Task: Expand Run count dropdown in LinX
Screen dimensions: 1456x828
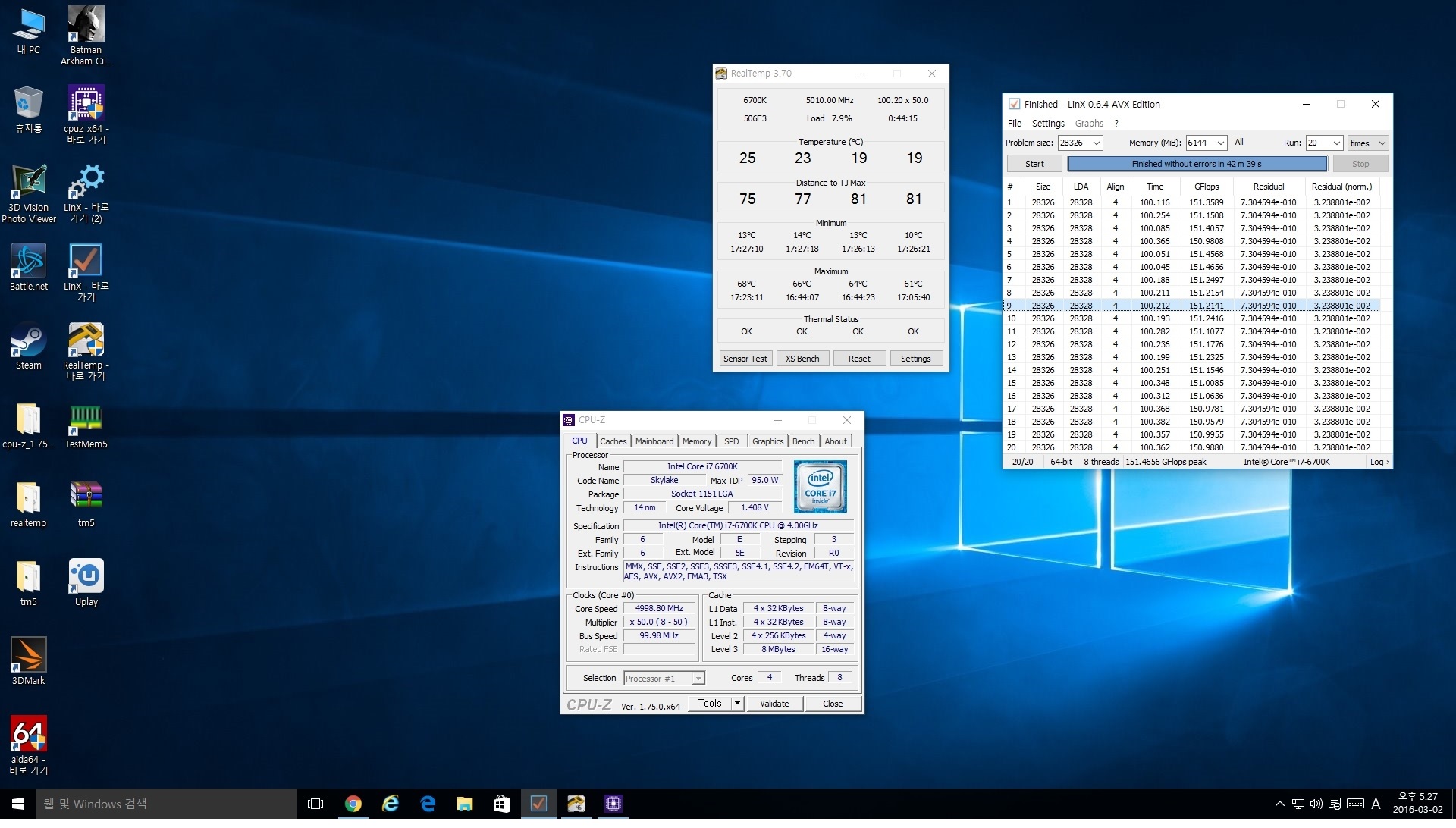Action: [1336, 143]
